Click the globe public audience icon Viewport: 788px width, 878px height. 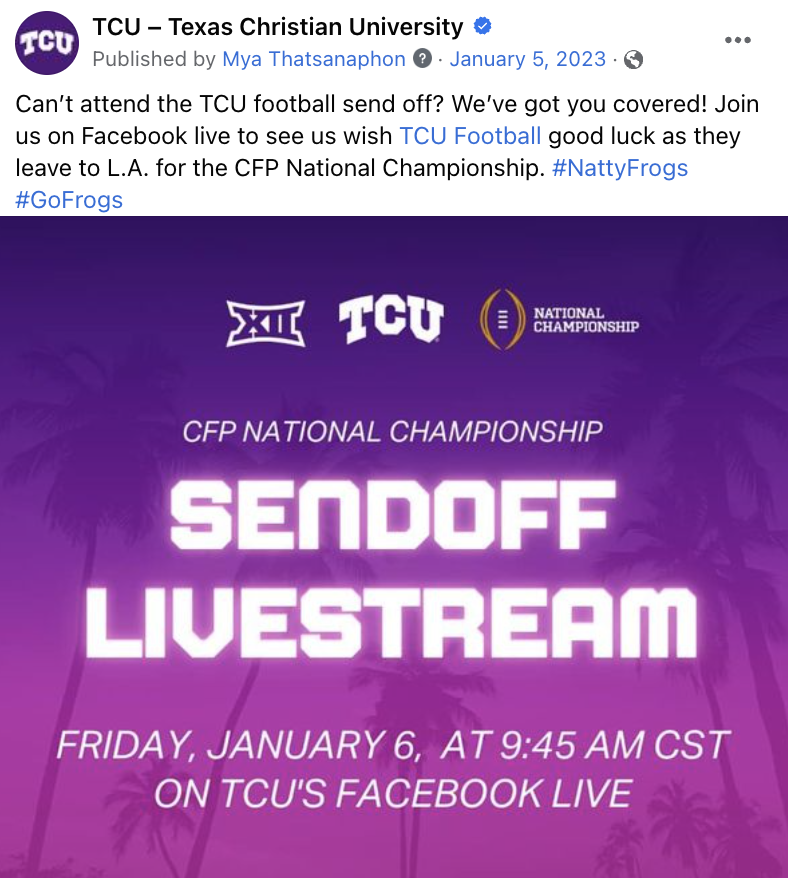632,60
